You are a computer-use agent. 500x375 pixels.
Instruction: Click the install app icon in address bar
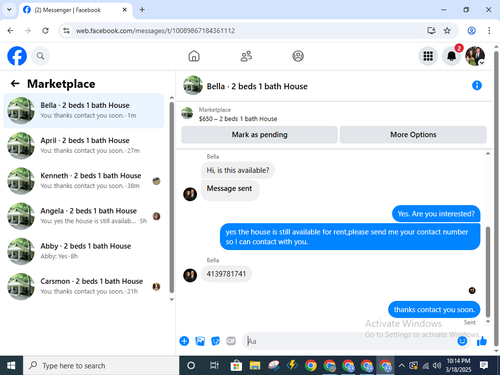click(x=431, y=31)
